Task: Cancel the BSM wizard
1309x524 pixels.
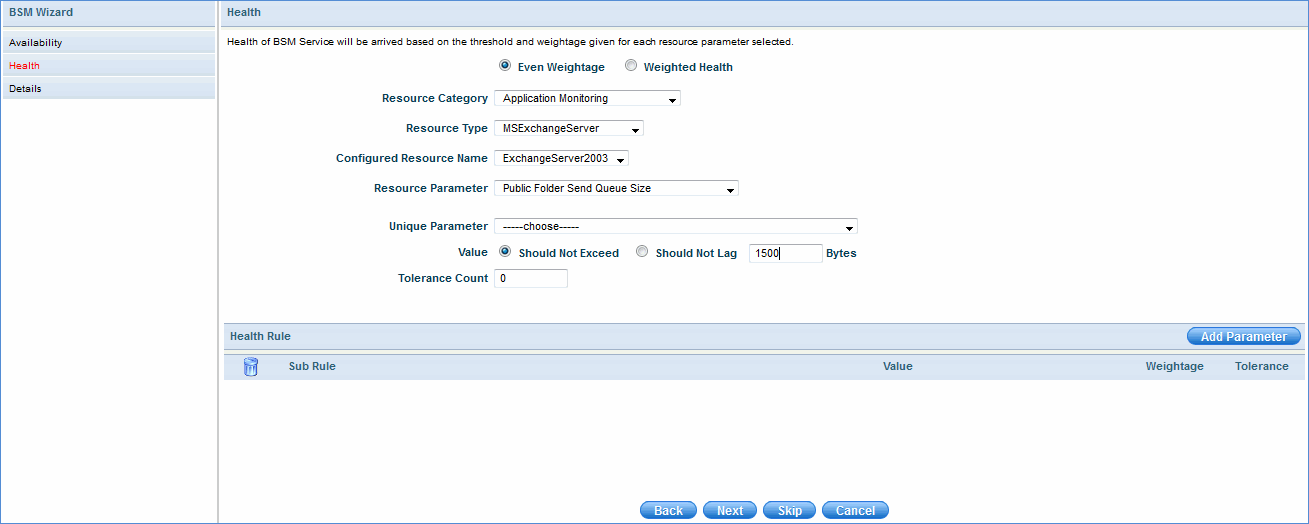Action: click(855, 510)
